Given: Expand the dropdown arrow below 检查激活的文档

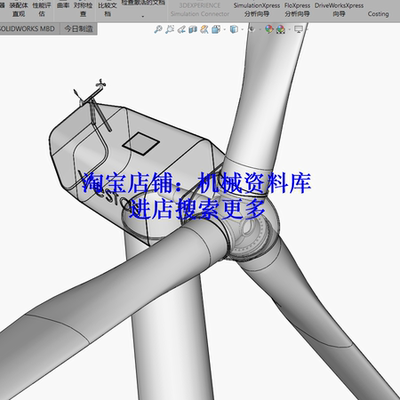Looking at the screenshot, I should click(x=143, y=16).
